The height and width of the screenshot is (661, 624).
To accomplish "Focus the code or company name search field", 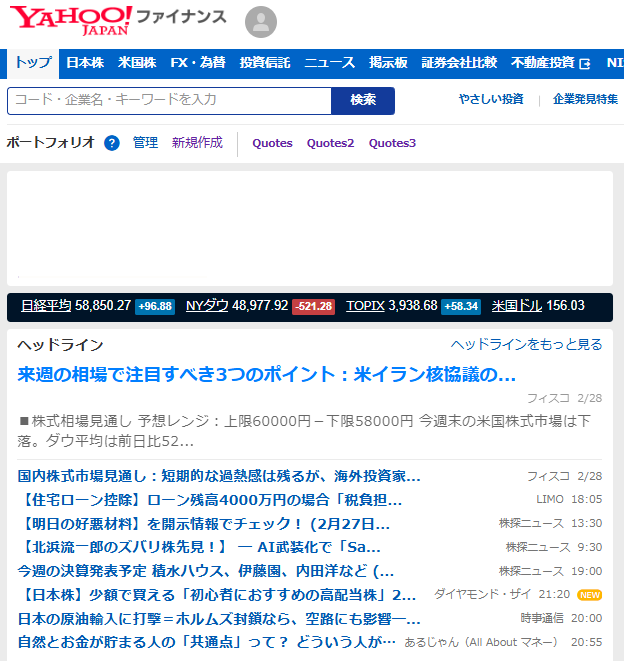I will 169,100.
